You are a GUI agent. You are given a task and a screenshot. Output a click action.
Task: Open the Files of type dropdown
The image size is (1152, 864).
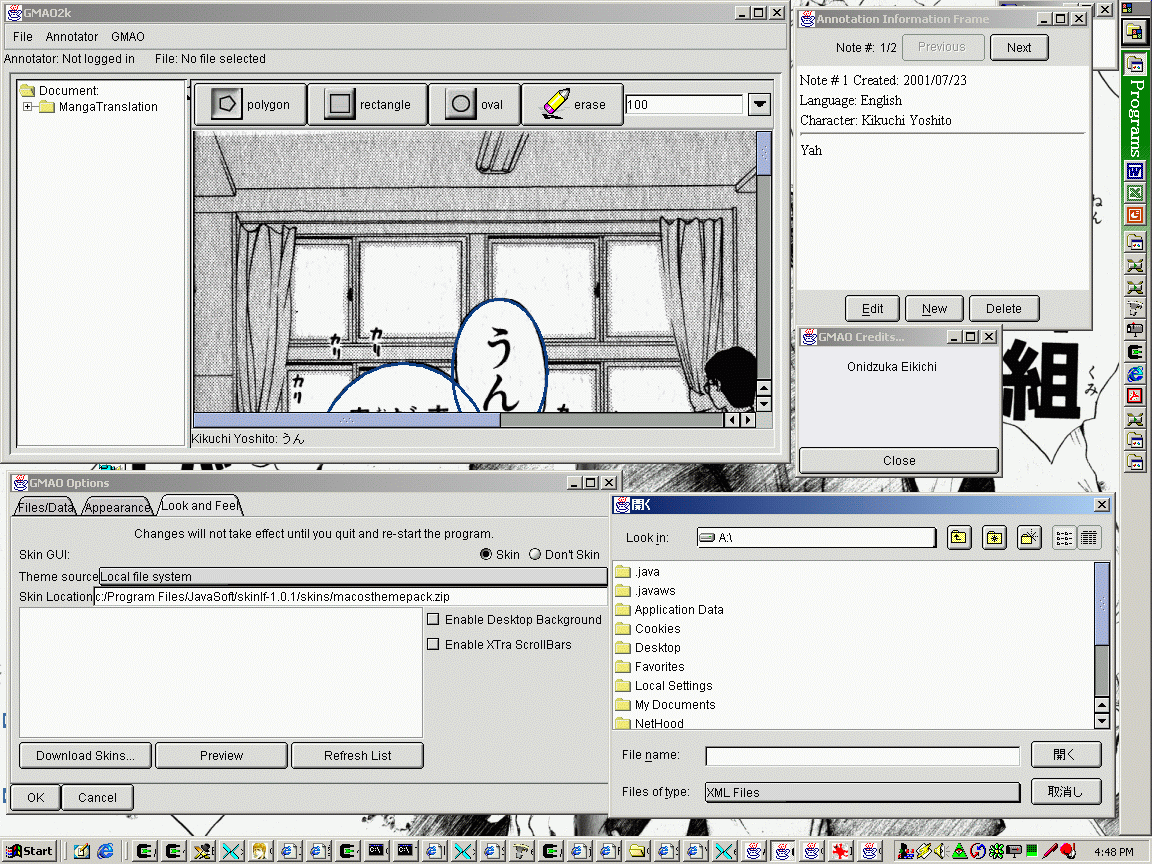point(863,792)
